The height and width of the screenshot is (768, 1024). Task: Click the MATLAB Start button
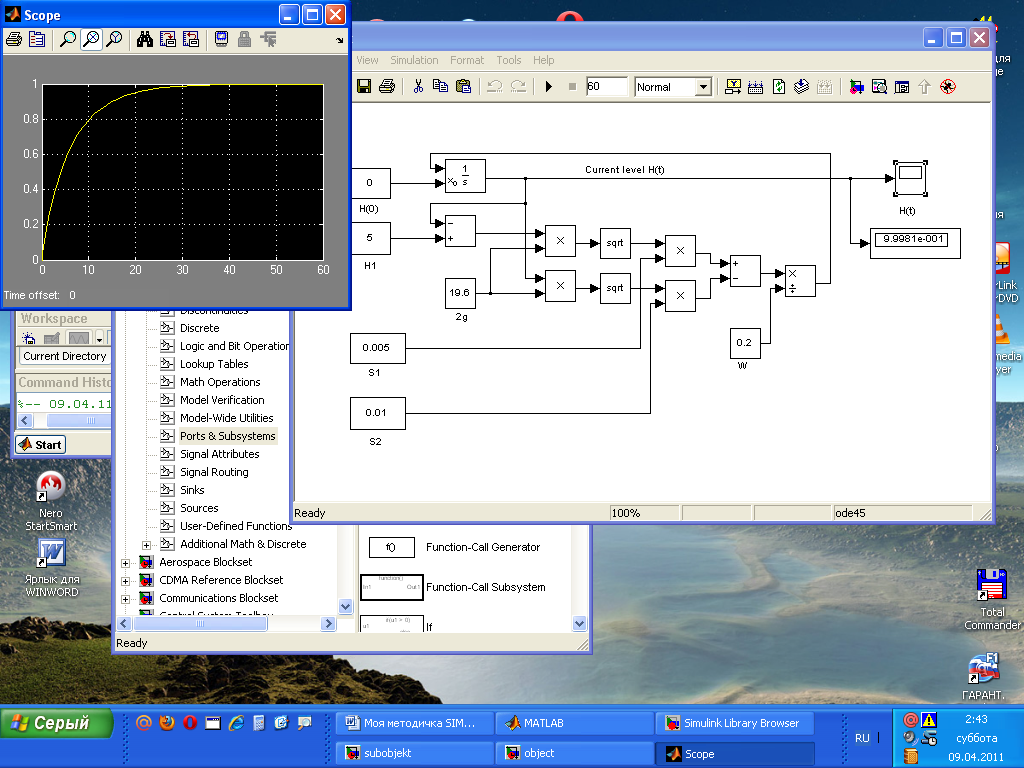click(40, 445)
